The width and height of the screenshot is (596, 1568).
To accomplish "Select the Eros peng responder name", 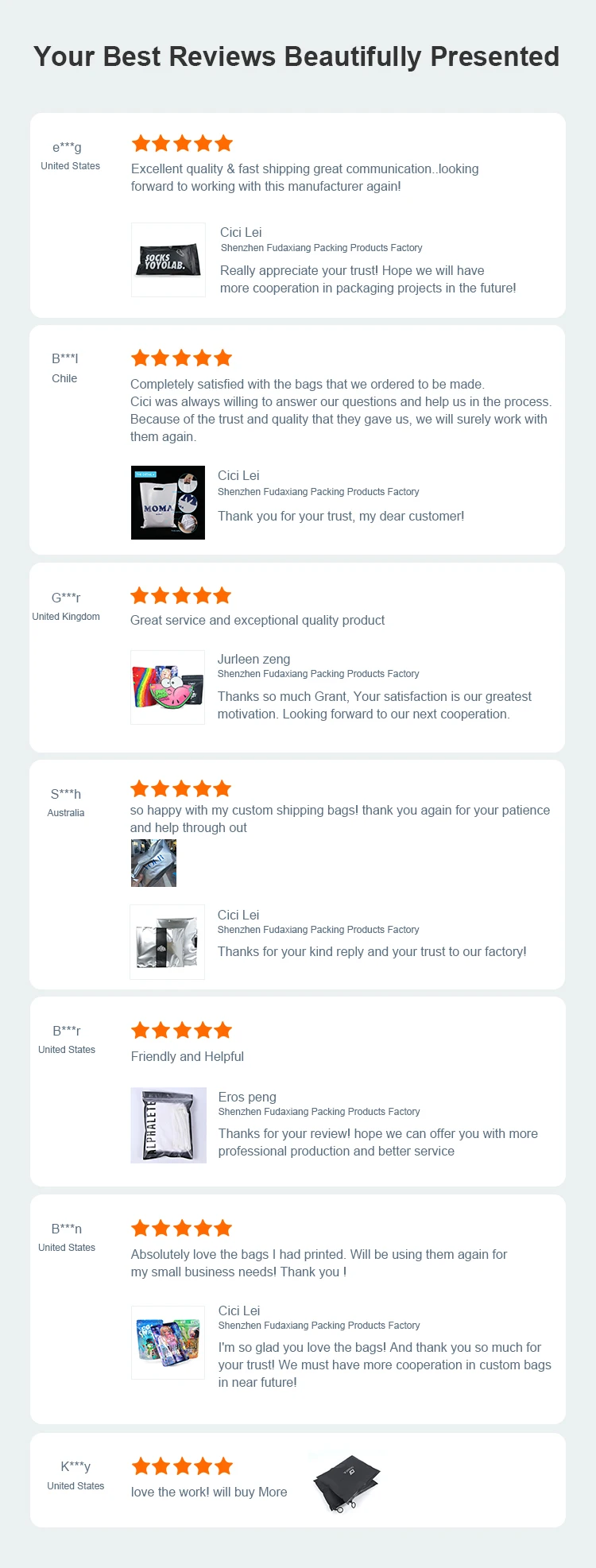I will pos(247,1097).
